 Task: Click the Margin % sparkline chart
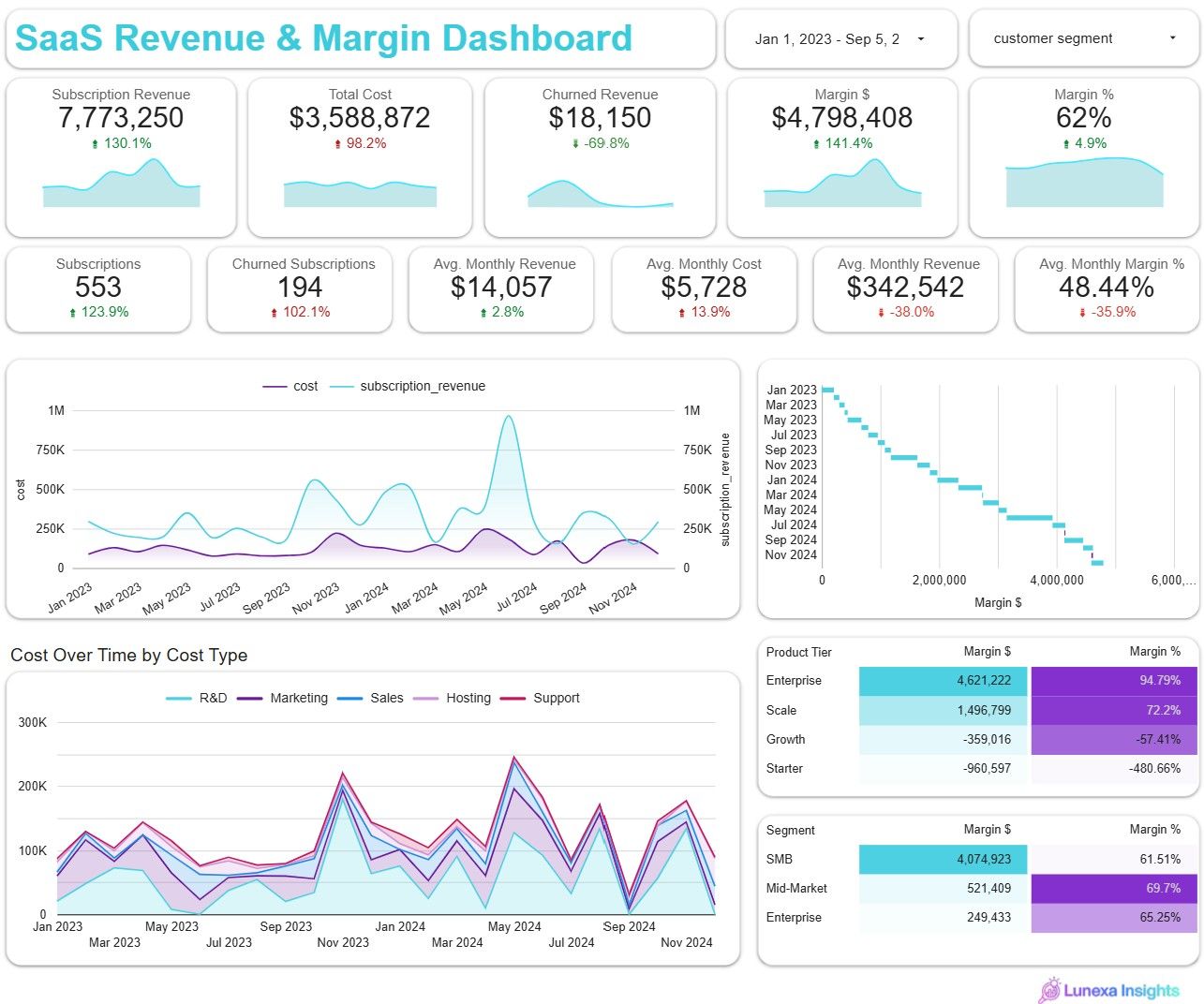pyautogui.click(x=1084, y=183)
